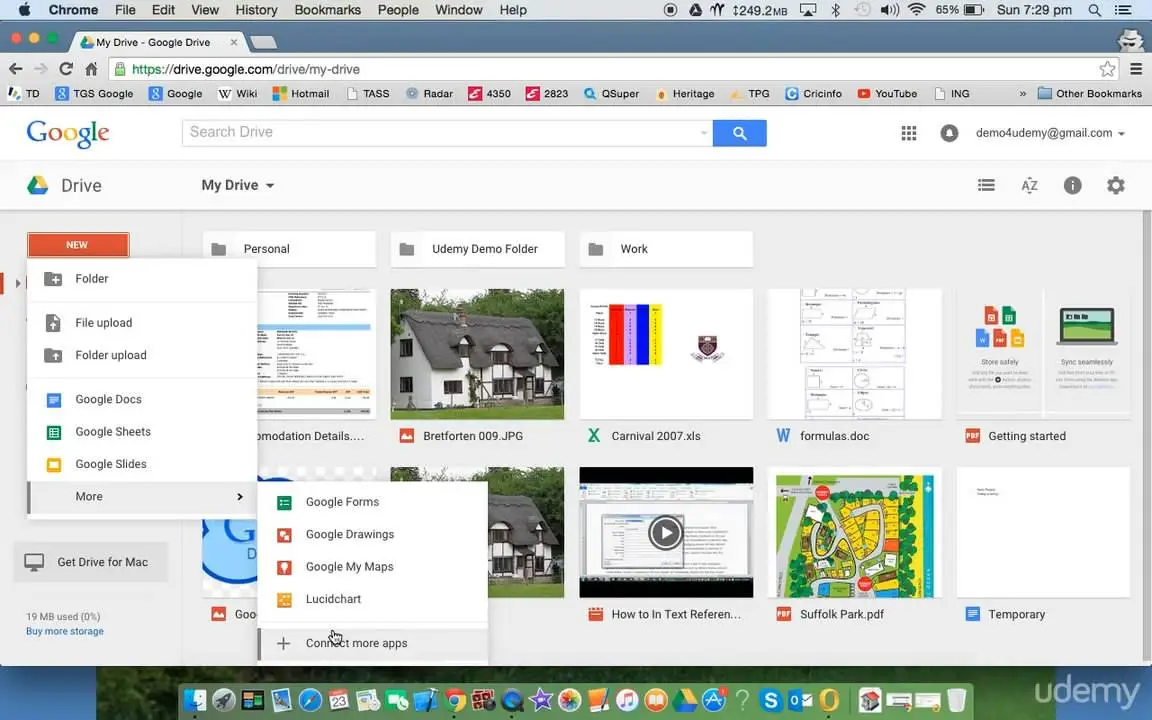Expand the More submenu arrow
1152x720 pixels.
(240, 497)
